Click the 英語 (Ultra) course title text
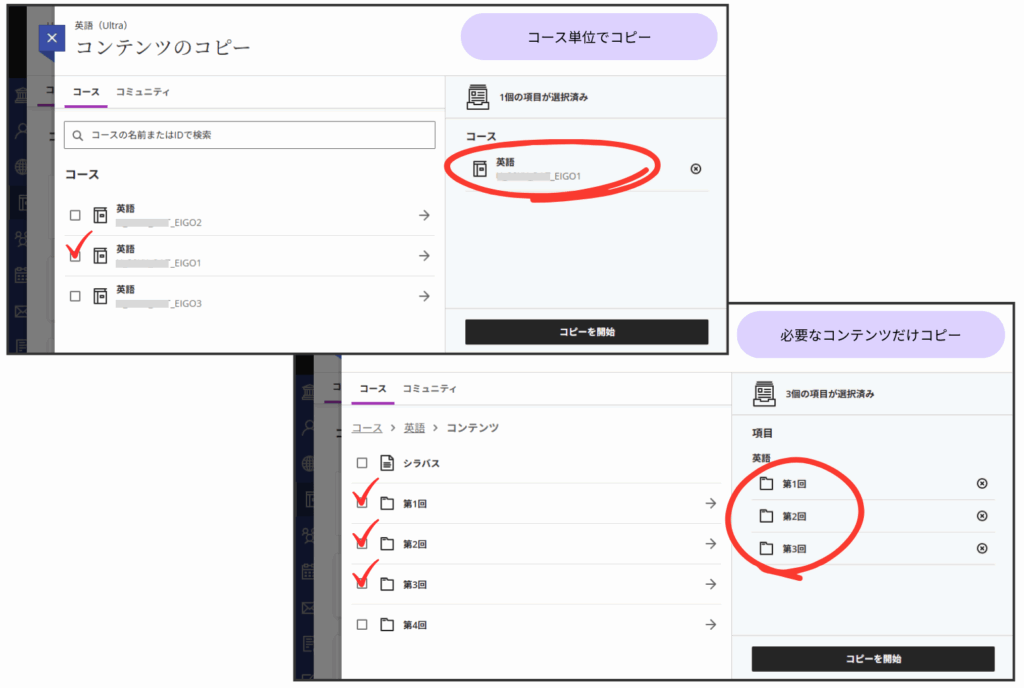The height and width of the screenshot is (688, 1024). (101, 25)
